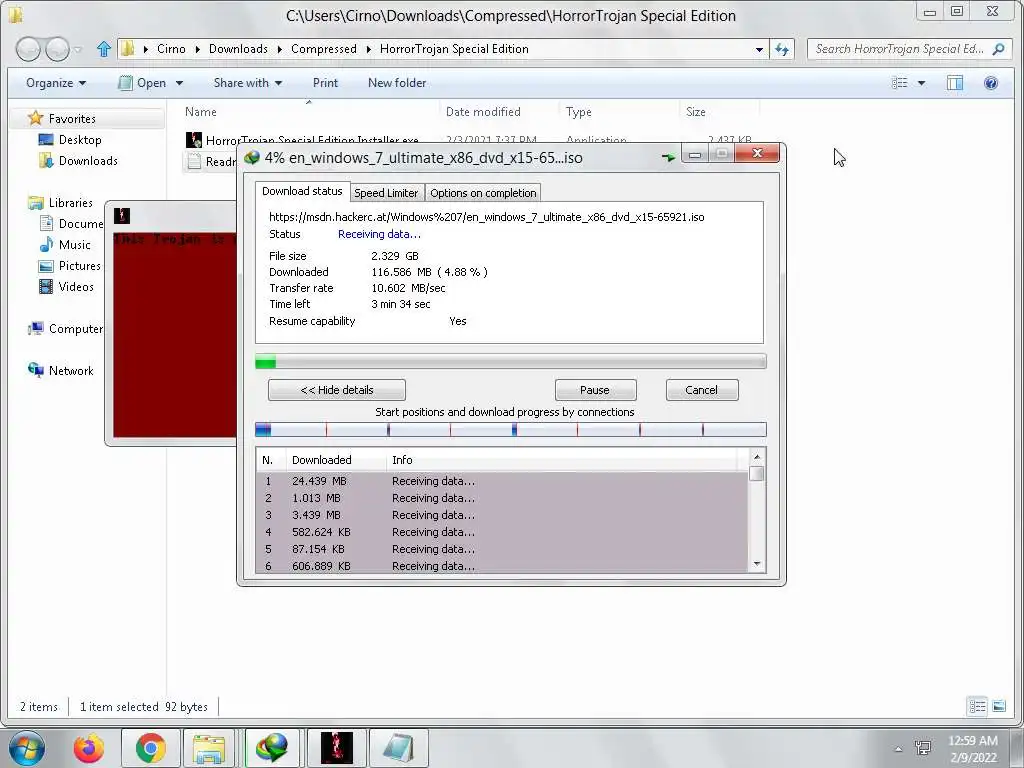This screenshot has height=768, width=1024.
Task: Click Compressed in the breadcrumb path
Action: tap(324, 49)
